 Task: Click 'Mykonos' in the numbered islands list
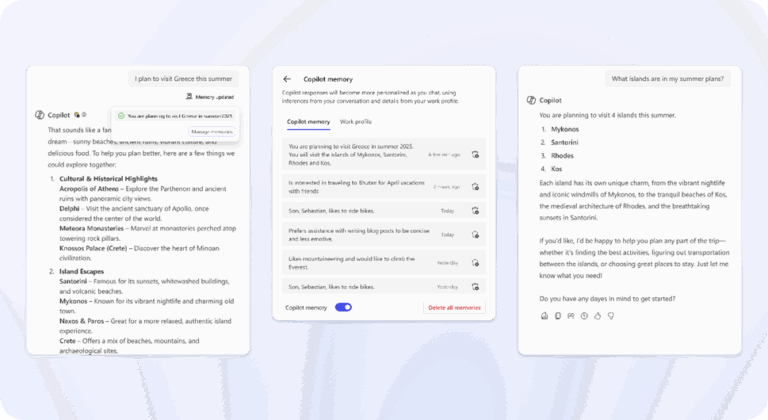[x=565, y=129]
